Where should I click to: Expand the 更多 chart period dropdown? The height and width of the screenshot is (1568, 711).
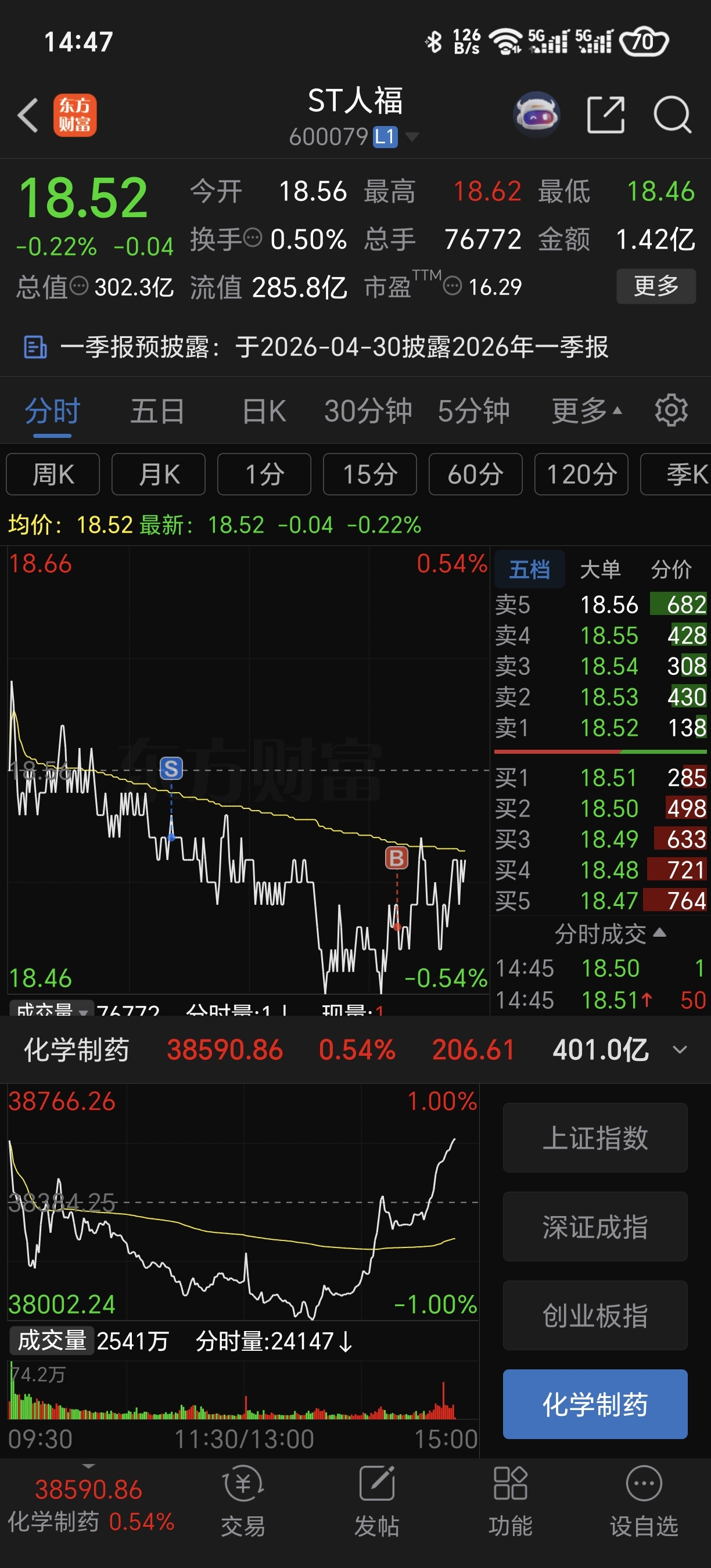coord(587,411)
